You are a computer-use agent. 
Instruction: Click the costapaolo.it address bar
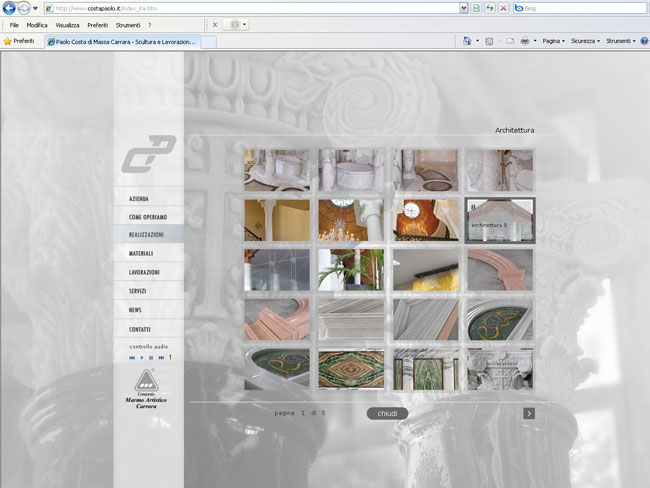(x=252, y=8)
